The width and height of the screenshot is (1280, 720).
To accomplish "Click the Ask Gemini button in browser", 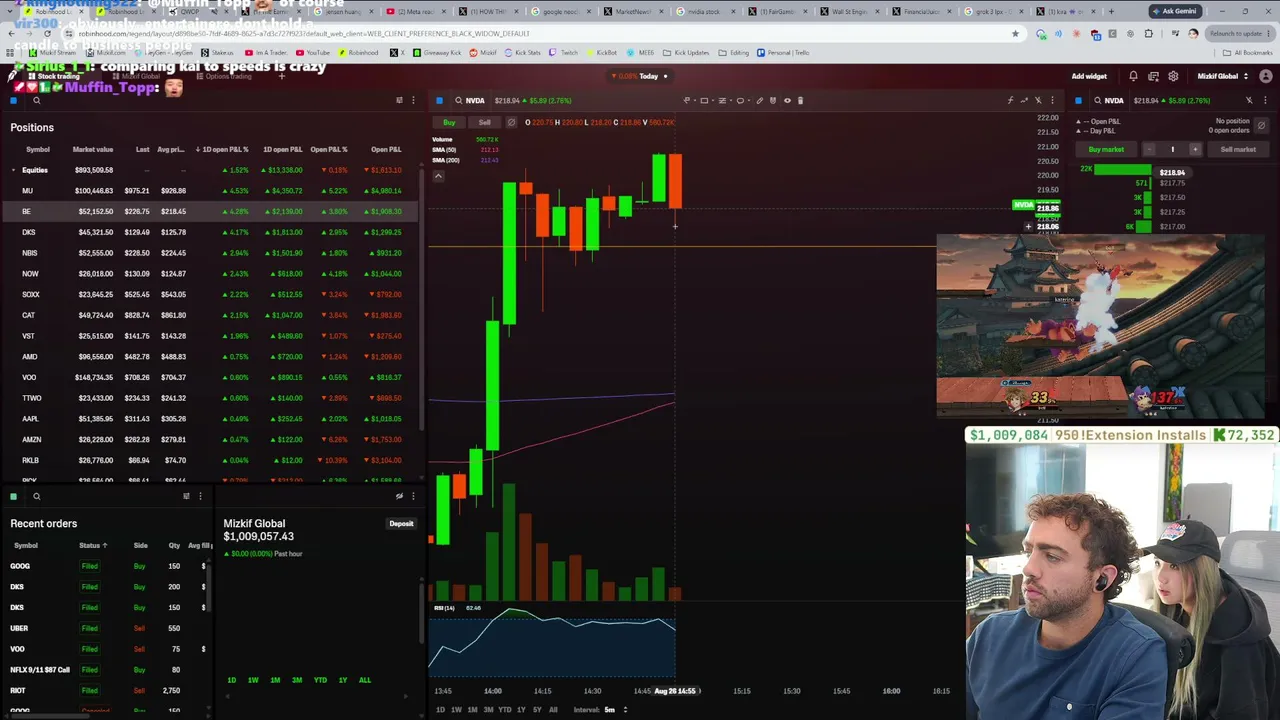I will click(1175, 11).
